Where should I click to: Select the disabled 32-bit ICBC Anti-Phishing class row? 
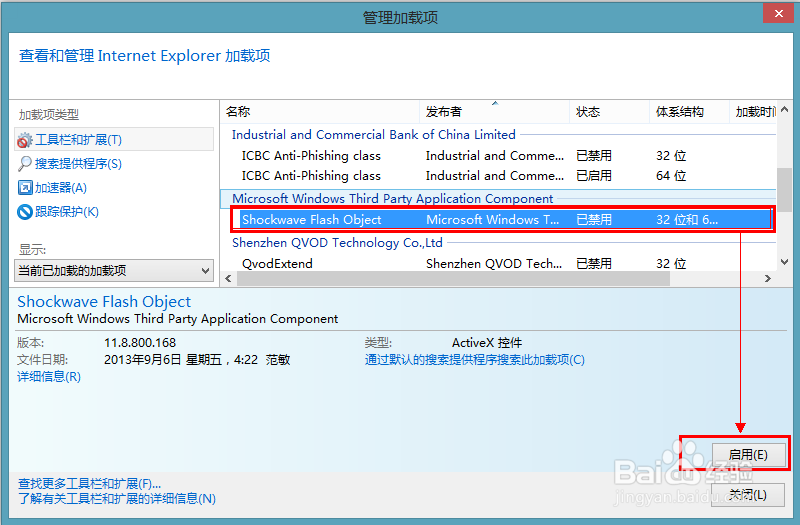click(499, 156)
